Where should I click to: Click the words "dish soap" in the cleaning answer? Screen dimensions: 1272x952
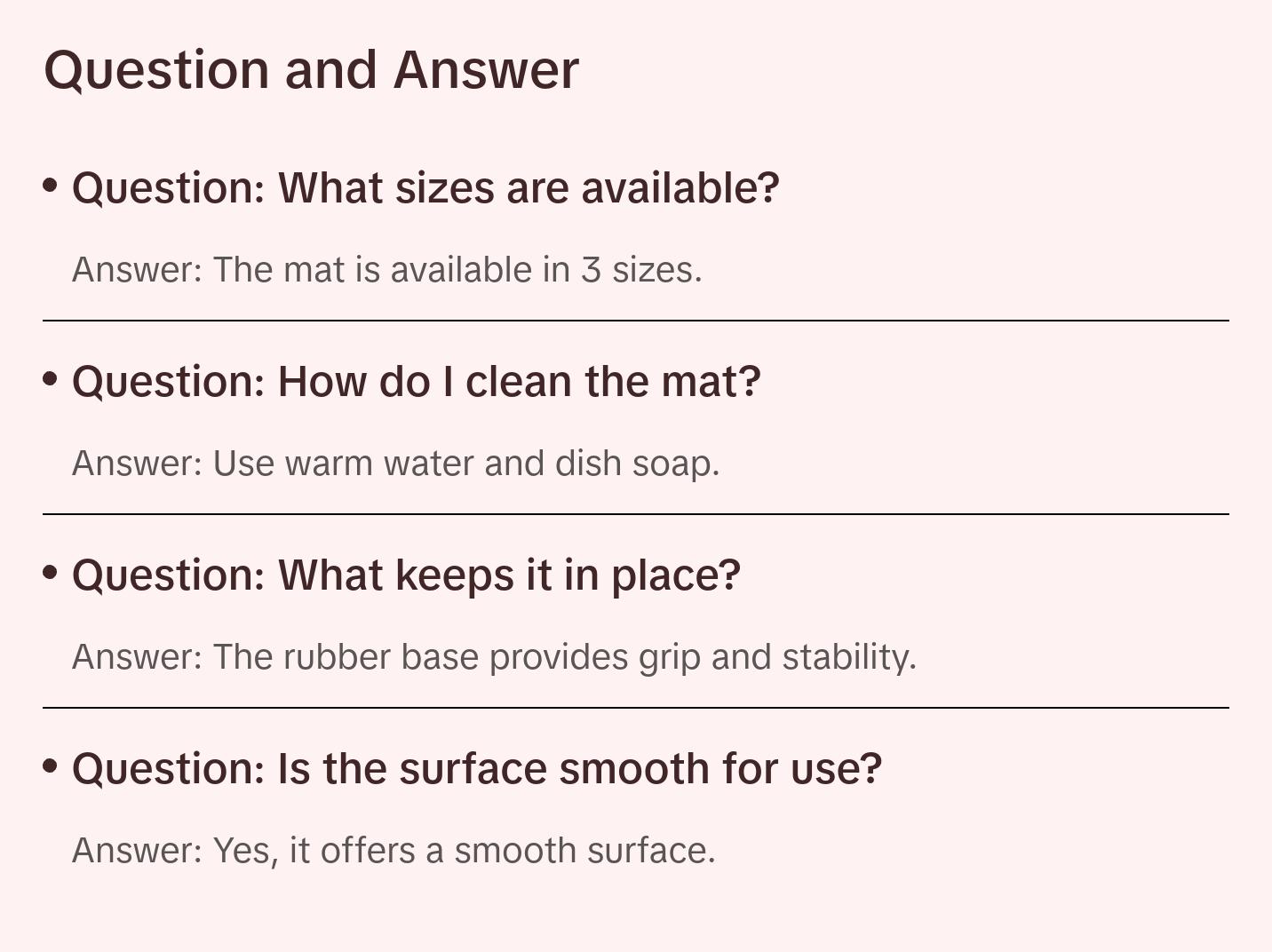point(636,464)
